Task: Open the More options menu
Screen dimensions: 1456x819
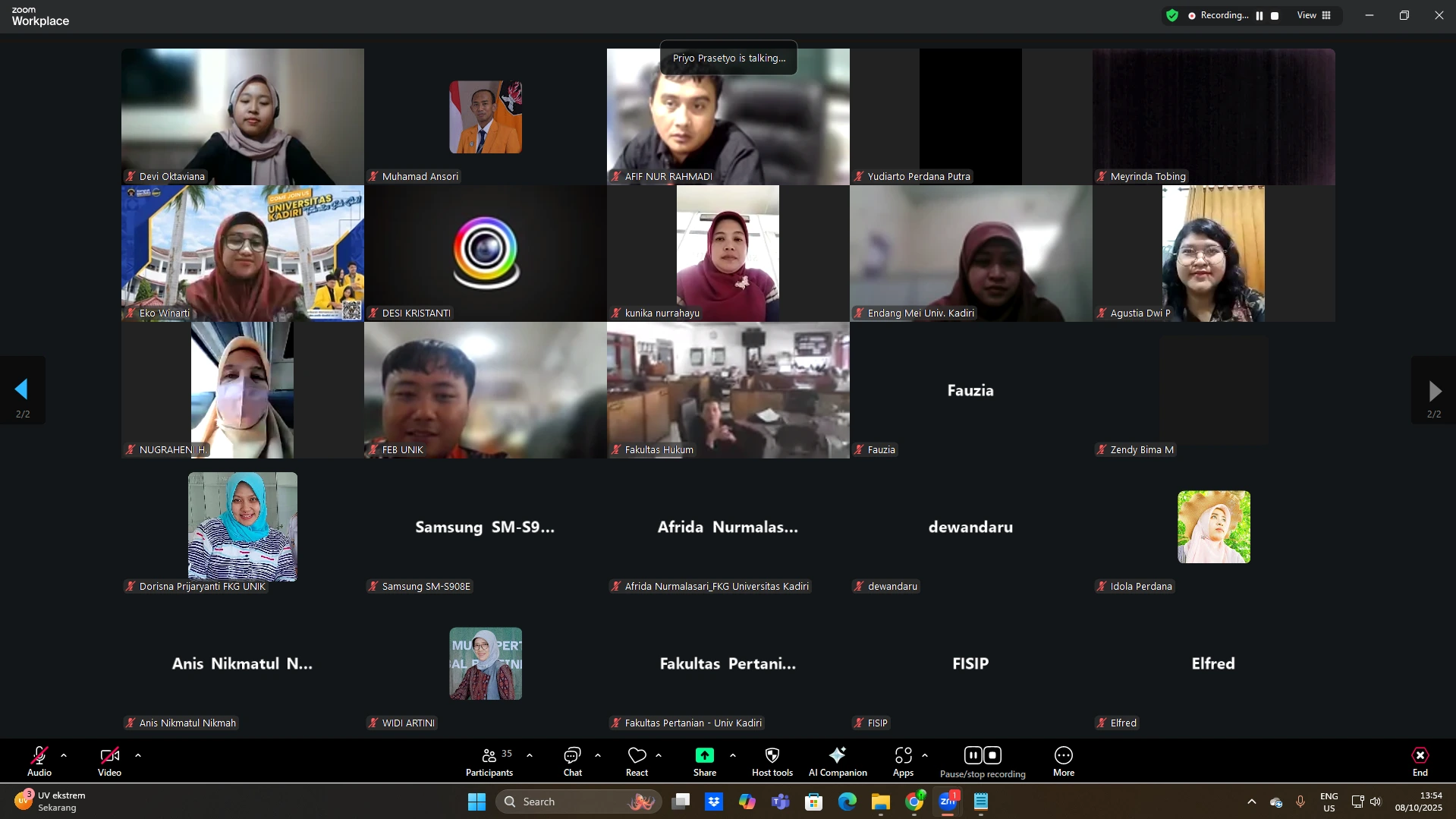Action: point(1063,761)
